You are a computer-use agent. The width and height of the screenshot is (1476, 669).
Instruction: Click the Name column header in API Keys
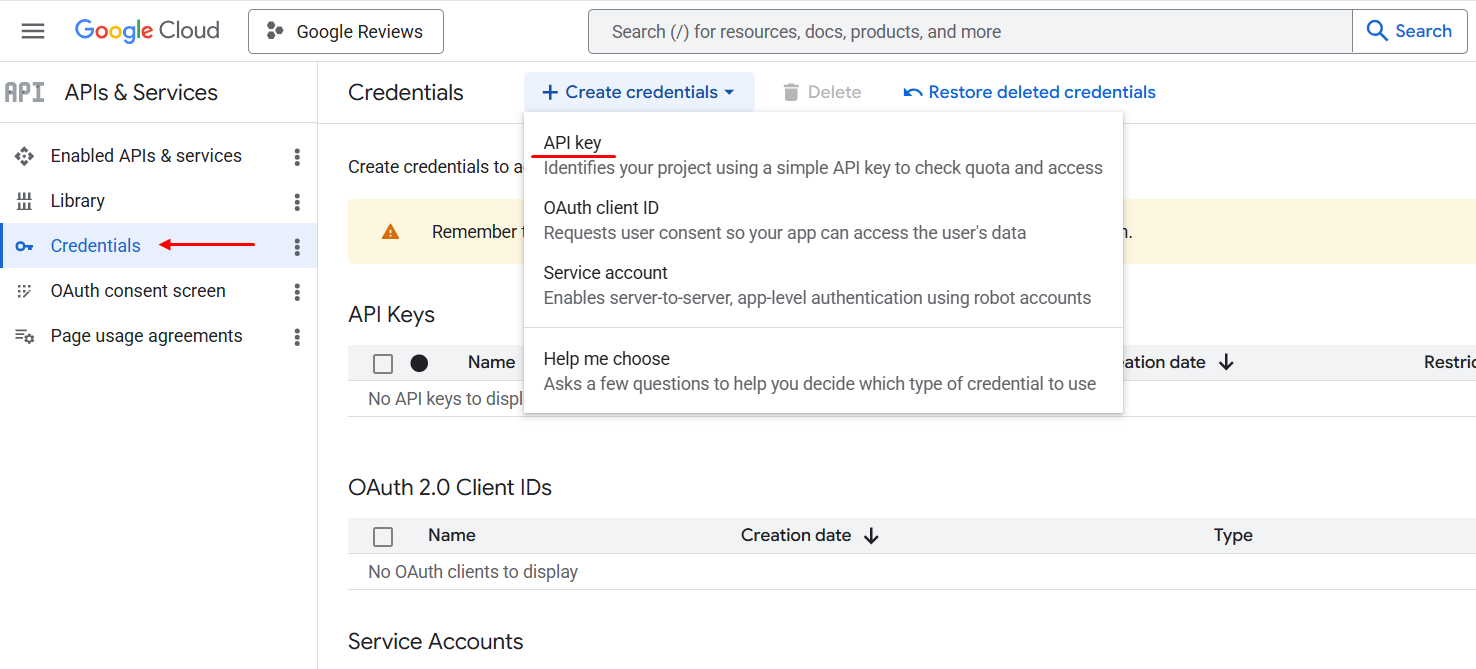tap(492, 362)
